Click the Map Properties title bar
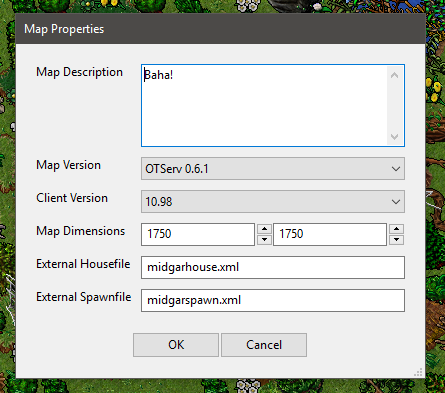Screen dimensions: 445x393 (x=220, y=29)
